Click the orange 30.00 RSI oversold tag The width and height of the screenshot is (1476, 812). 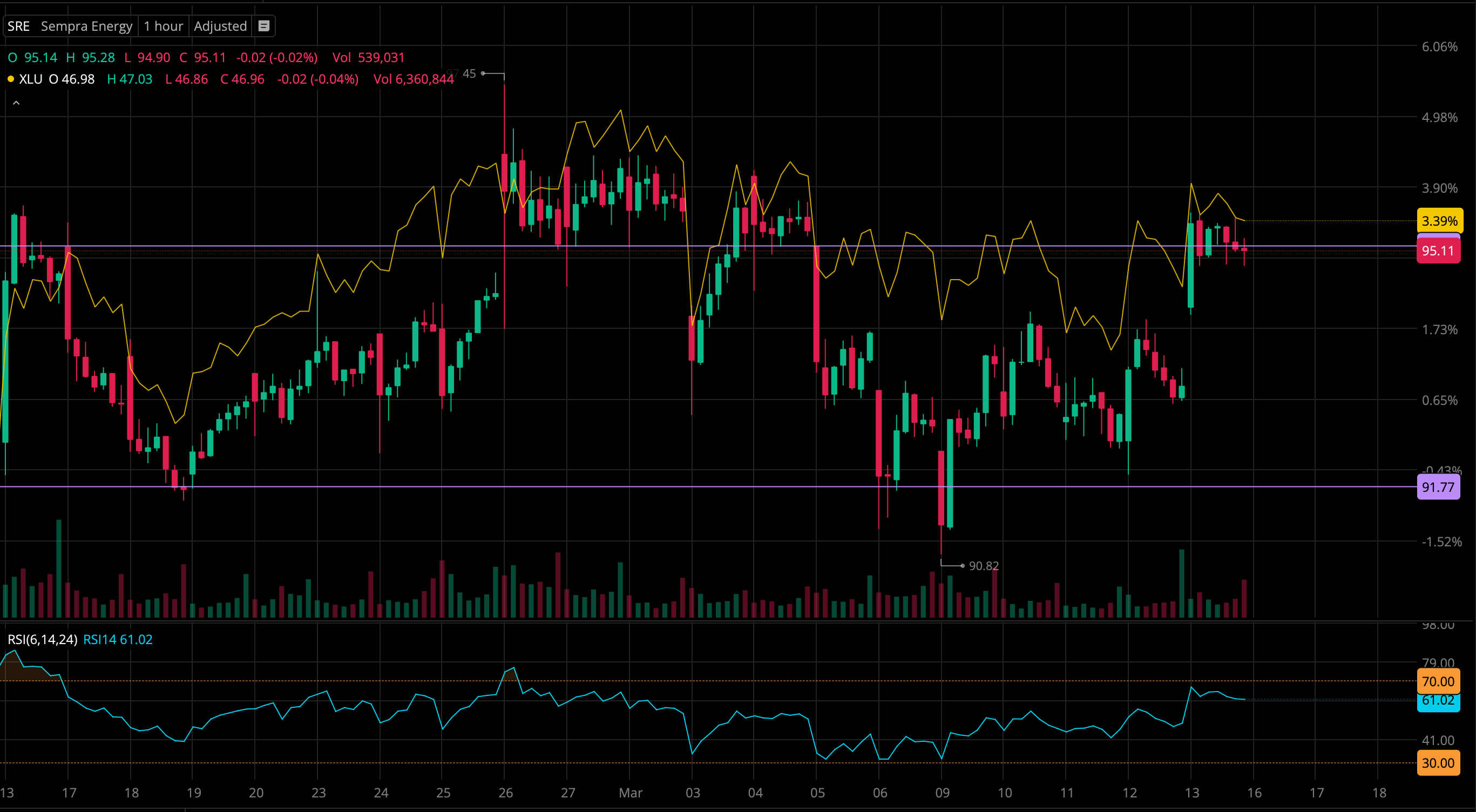[x=1438, y=763]
